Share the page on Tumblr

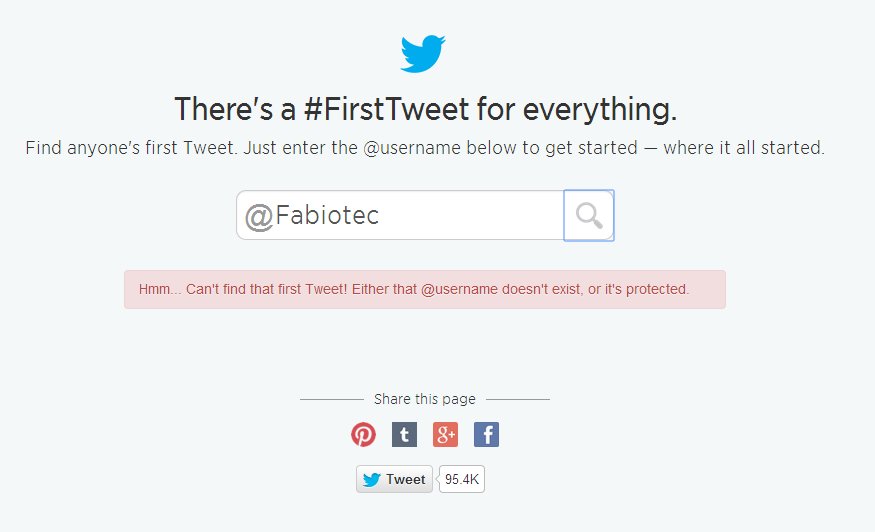404,434
